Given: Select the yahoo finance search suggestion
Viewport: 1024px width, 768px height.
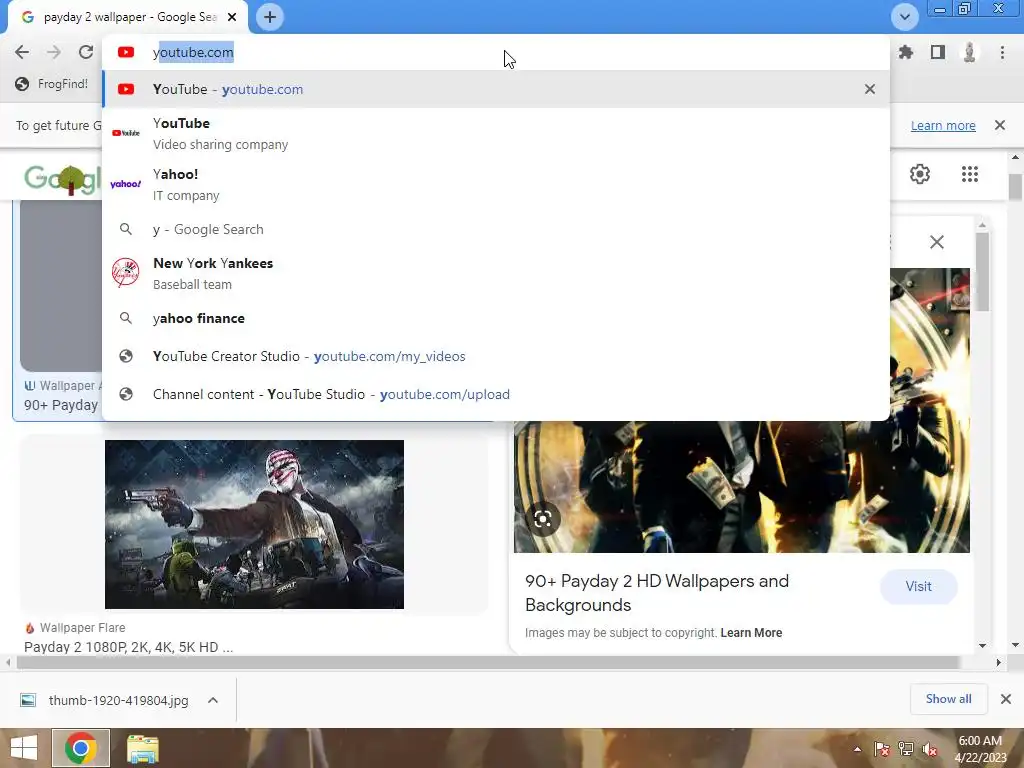Looking at the screenshot, I should click(x=496, y=318).
